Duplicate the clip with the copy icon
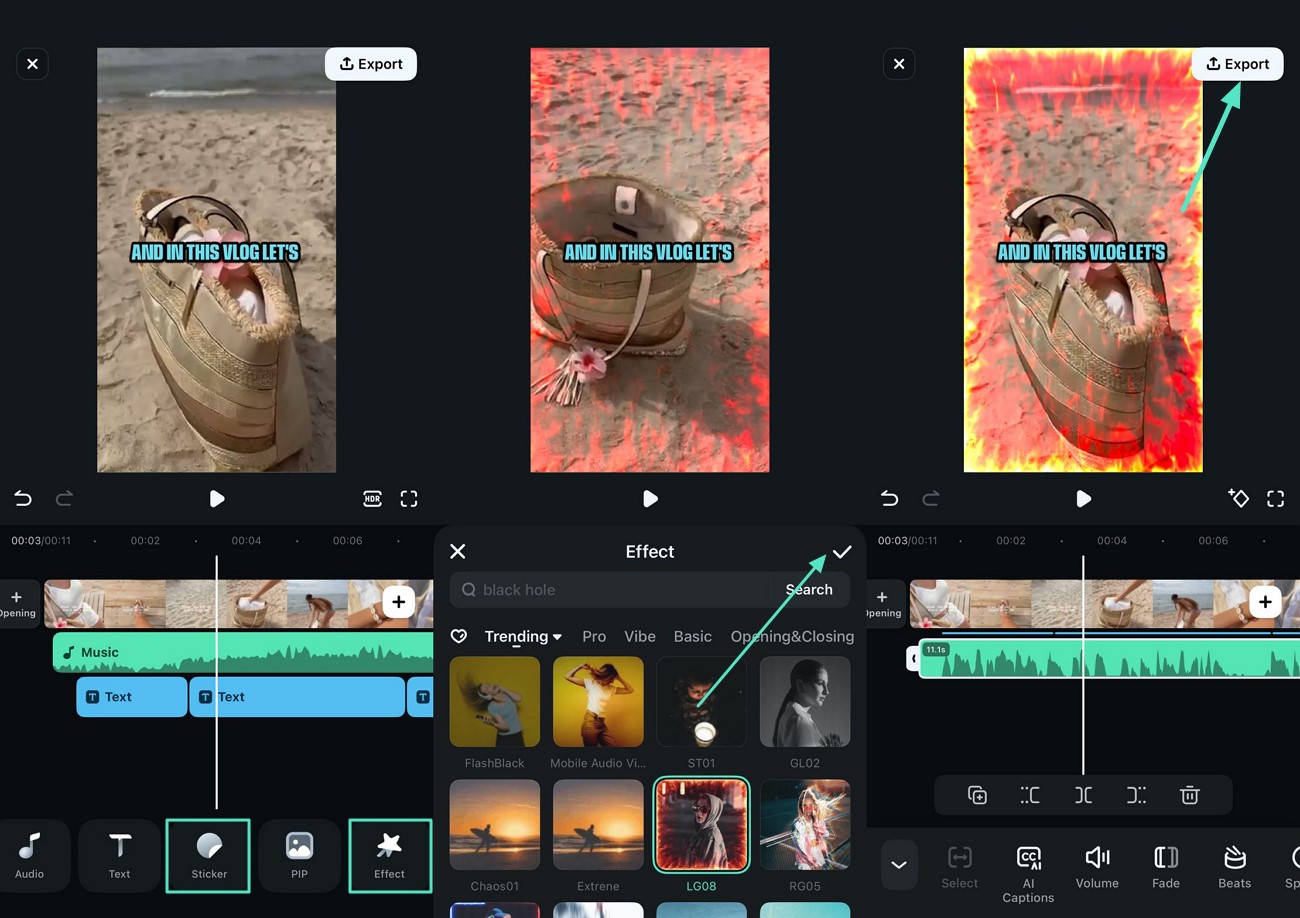 [x=977, y=795]
